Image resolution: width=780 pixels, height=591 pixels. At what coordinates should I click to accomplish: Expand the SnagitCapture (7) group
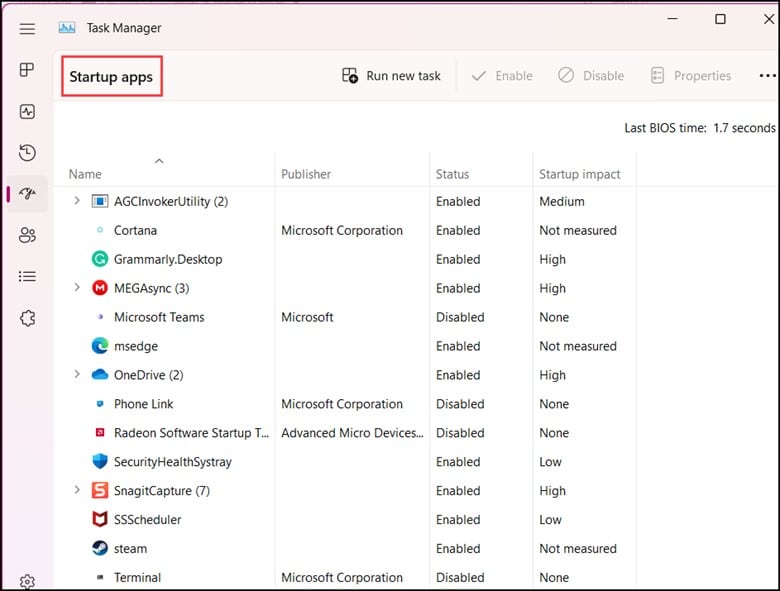[77, 490]
